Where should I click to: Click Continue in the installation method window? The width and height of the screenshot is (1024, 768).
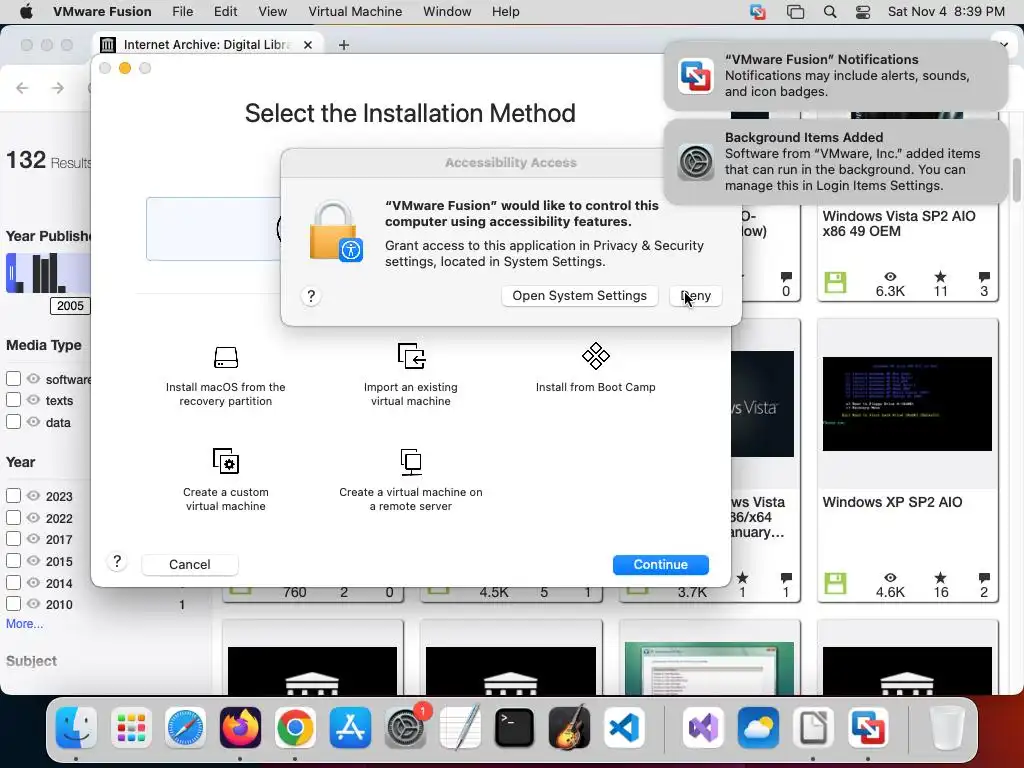(x=660, y=565)
